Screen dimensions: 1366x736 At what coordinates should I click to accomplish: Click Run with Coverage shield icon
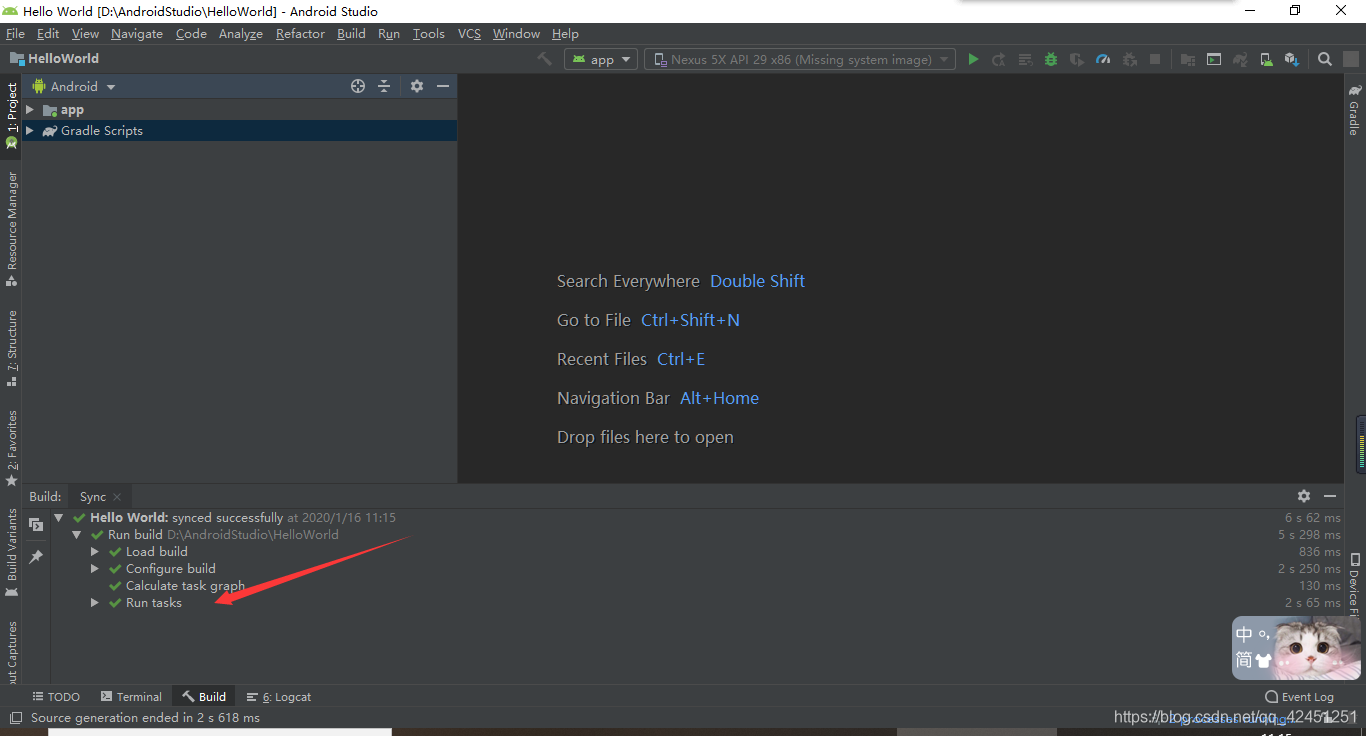click(x=1077, y=59)
